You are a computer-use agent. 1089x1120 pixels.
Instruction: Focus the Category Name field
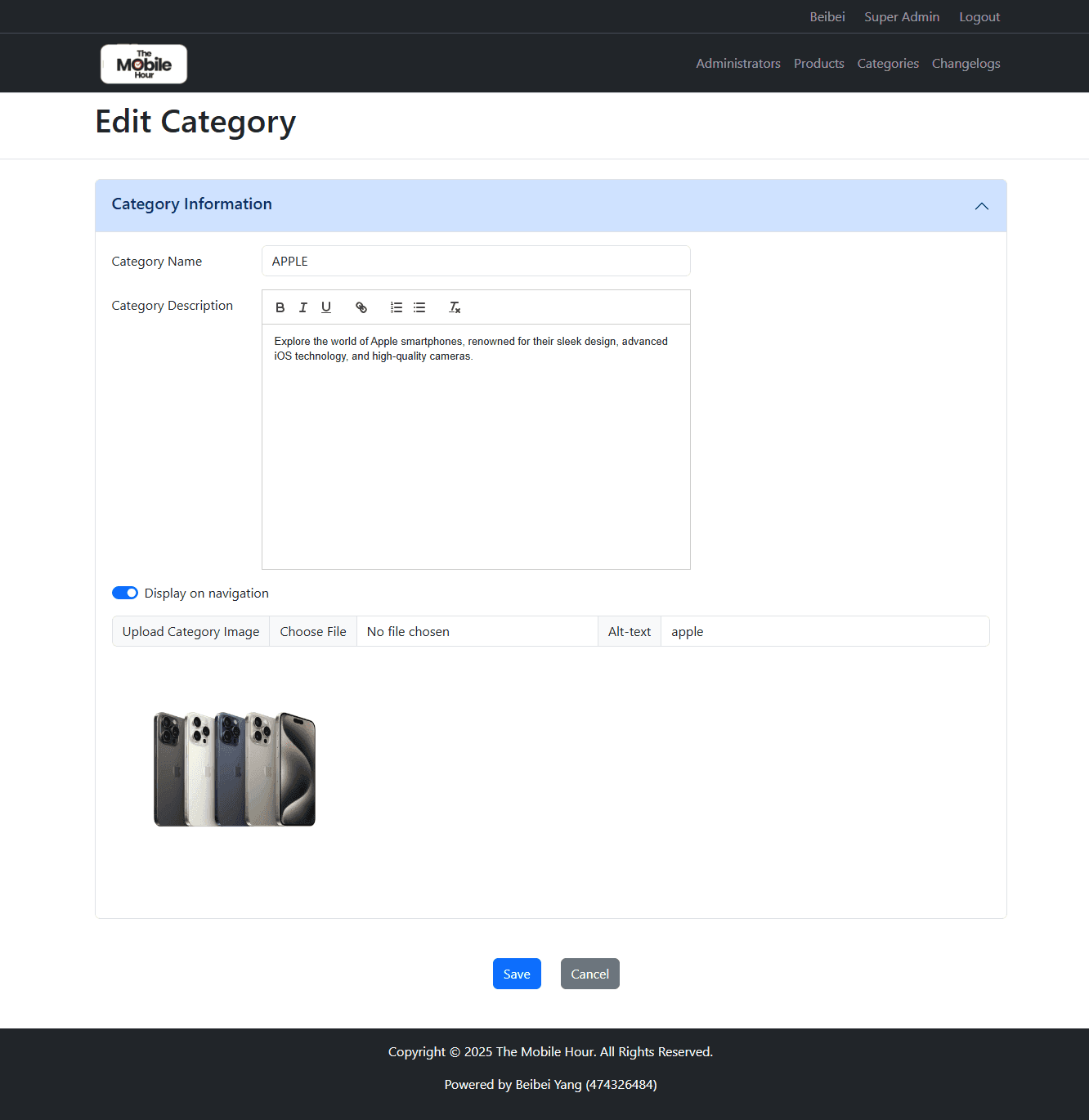click(x=476, y=261)
